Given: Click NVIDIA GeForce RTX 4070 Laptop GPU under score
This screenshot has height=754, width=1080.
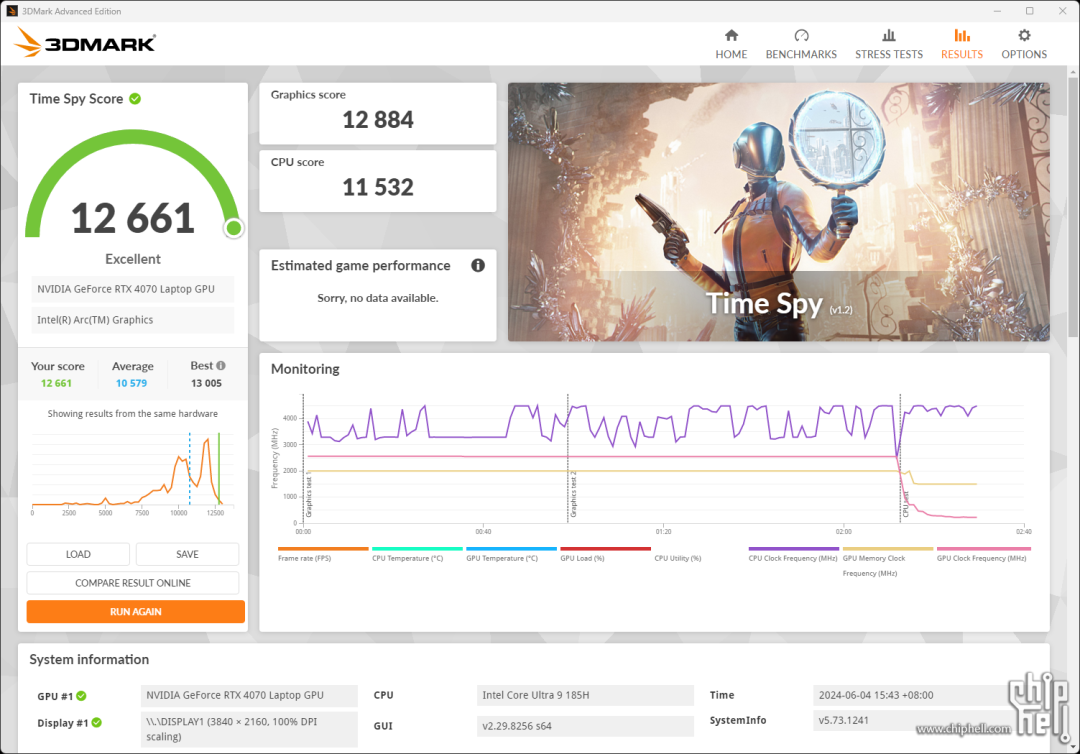Looking at the screenshot, I should (132, 289).
